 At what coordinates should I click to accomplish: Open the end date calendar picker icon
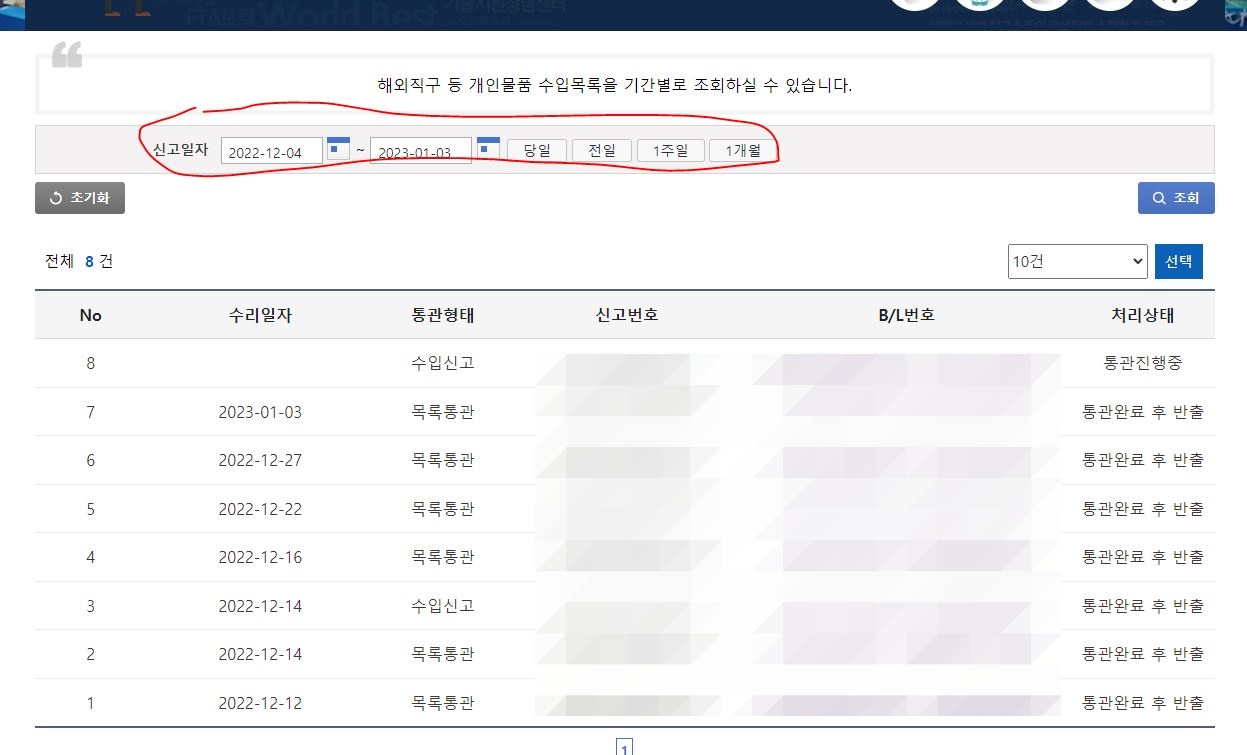488,147
